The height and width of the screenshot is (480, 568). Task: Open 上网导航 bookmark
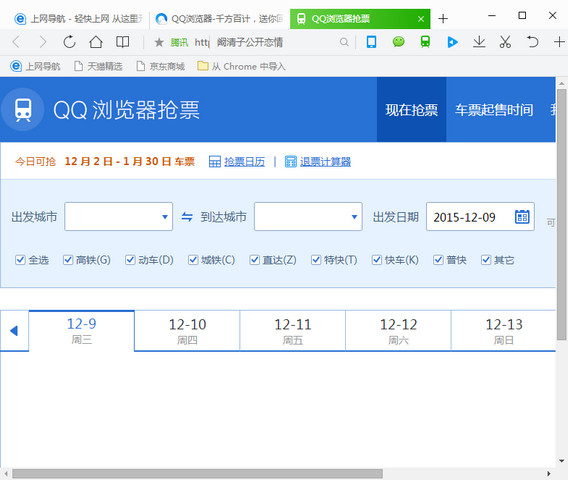coord(35,66)
